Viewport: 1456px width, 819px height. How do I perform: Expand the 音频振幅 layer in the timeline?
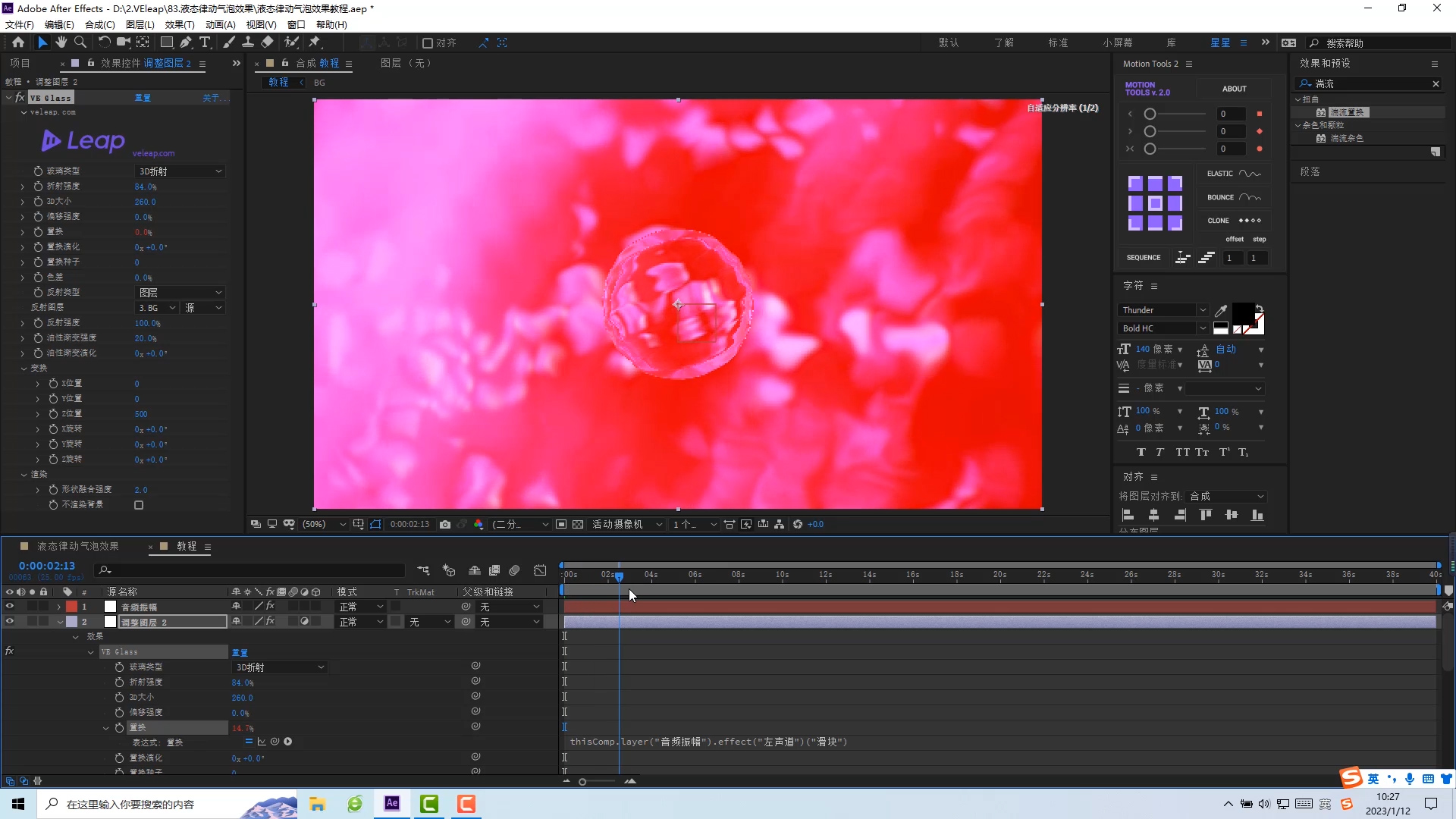59,607
